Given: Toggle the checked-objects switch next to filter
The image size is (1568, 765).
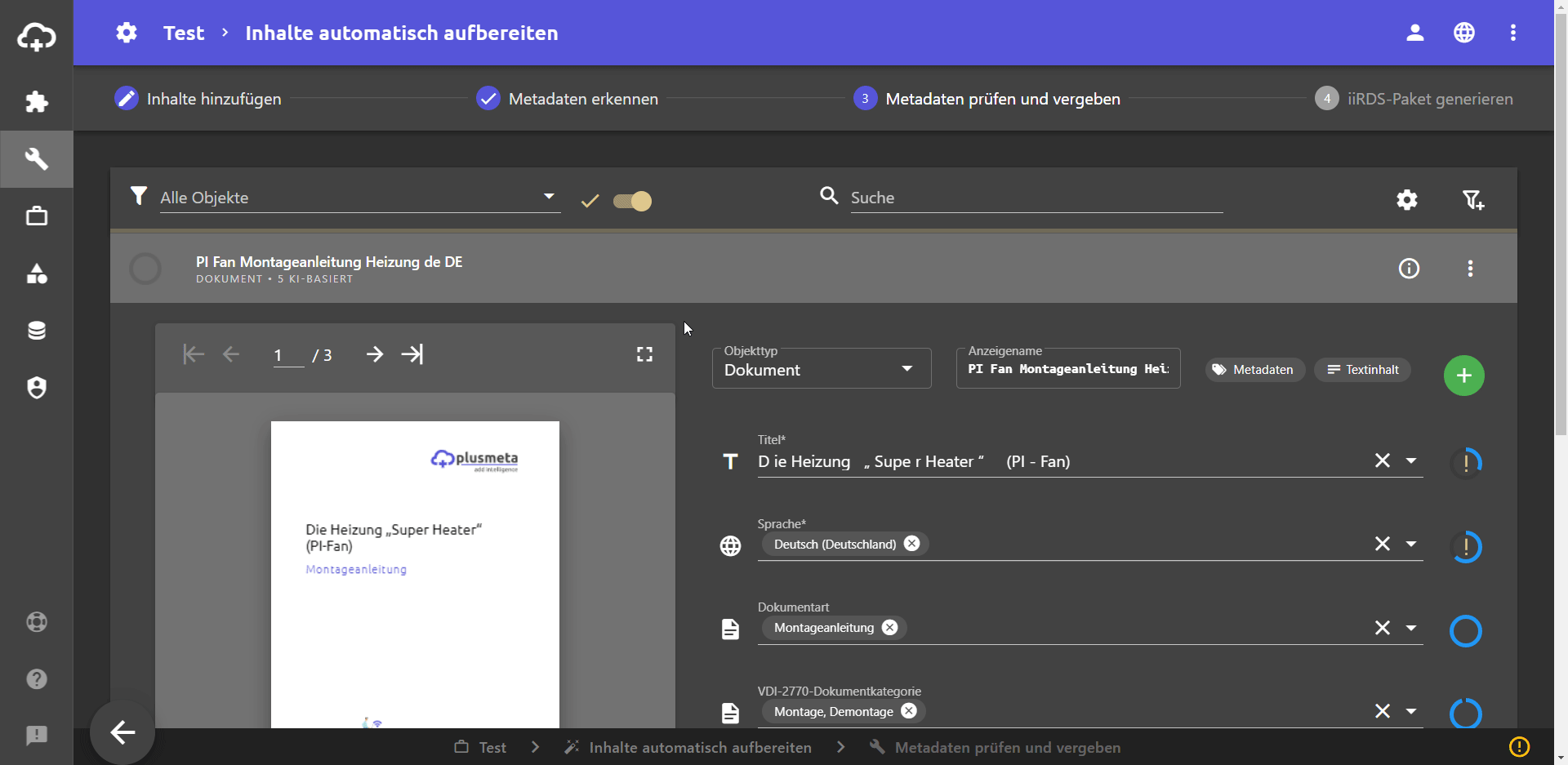Looking at the screenshot, I should [x=633, y=201].
